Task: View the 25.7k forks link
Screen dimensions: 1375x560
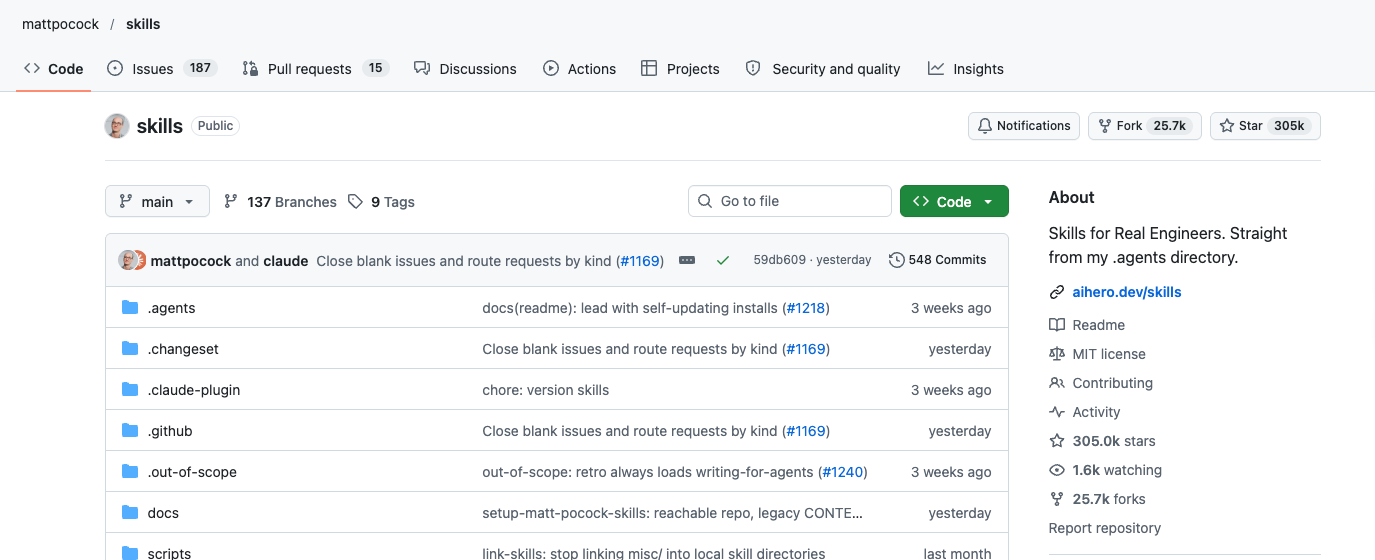Action: (x=1097, y=499)
